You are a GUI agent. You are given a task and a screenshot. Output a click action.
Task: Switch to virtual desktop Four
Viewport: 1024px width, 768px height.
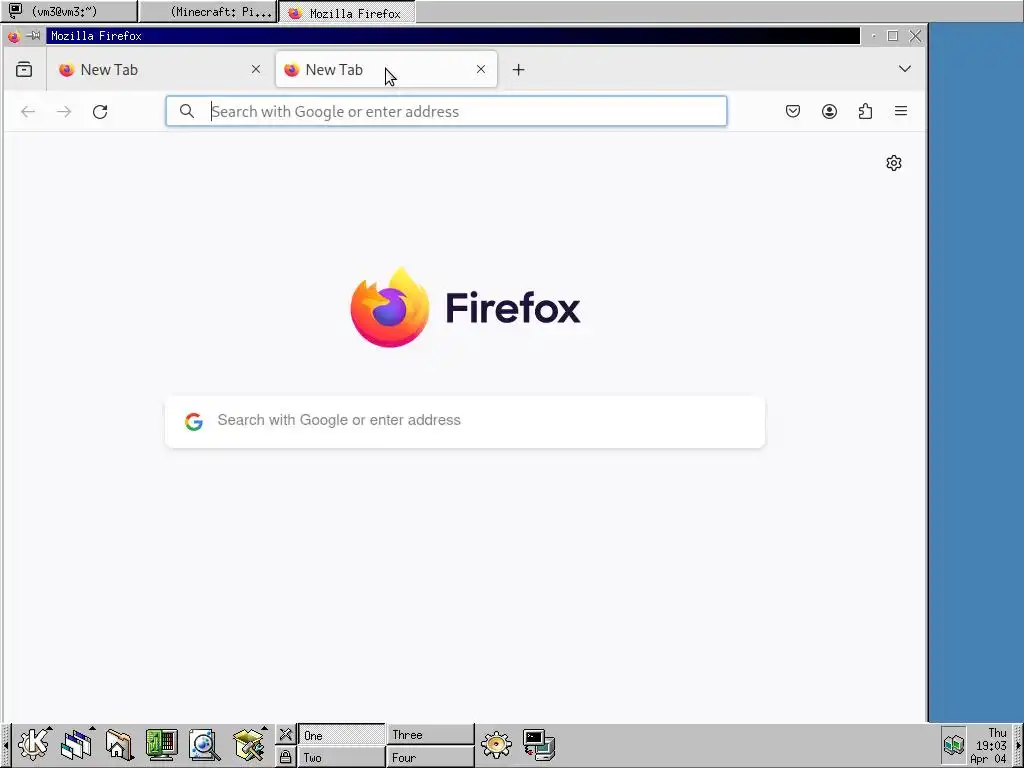(430, 758)
